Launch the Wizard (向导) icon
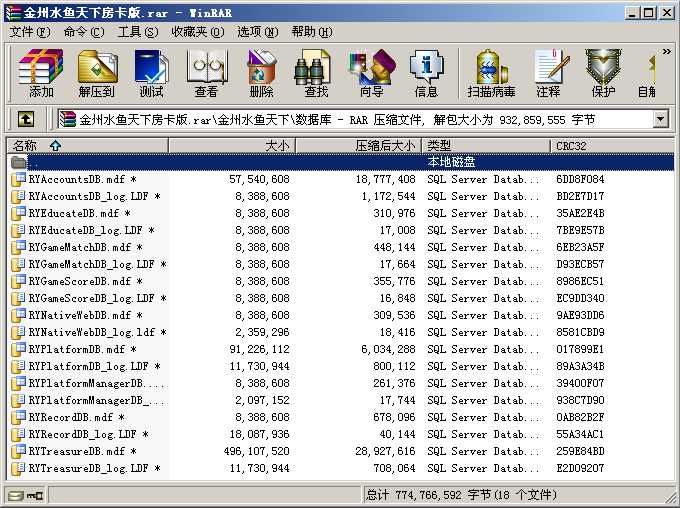Screen dimensions: 680x508 click(372, 72)
